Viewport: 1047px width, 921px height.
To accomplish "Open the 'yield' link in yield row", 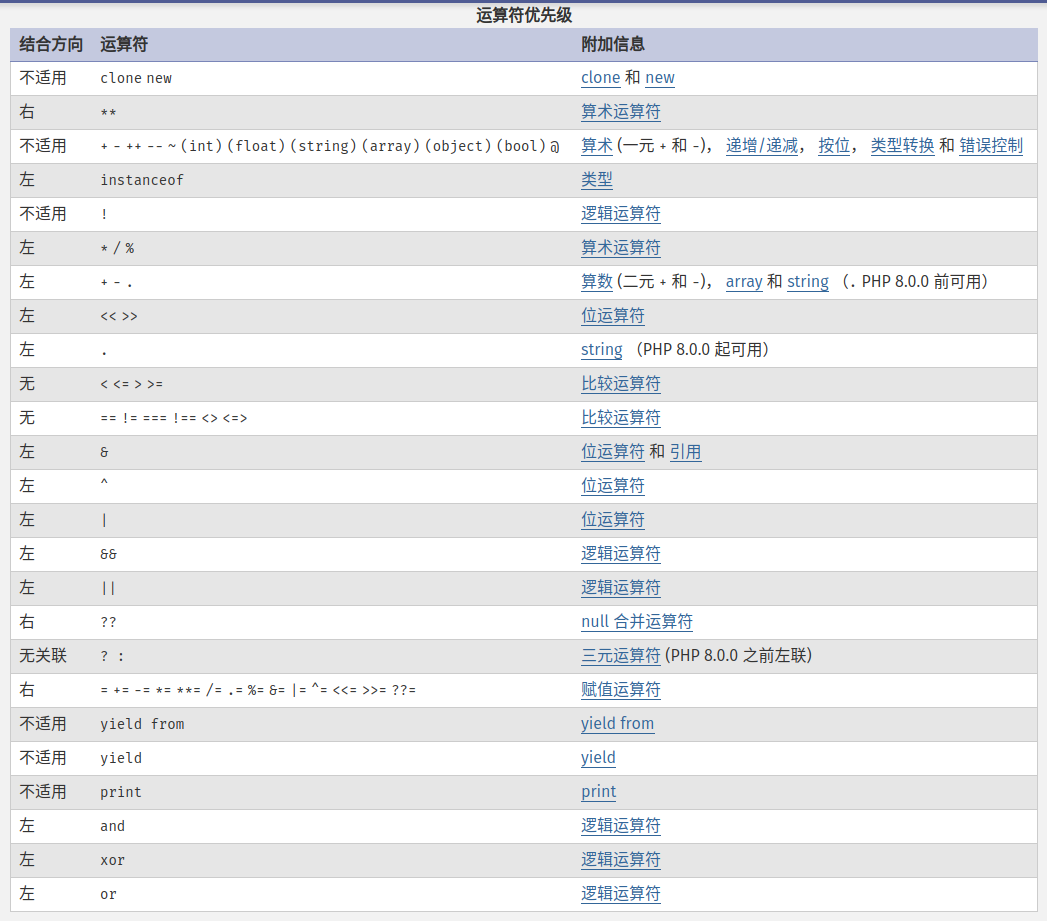I will click(x=598, y=758).
